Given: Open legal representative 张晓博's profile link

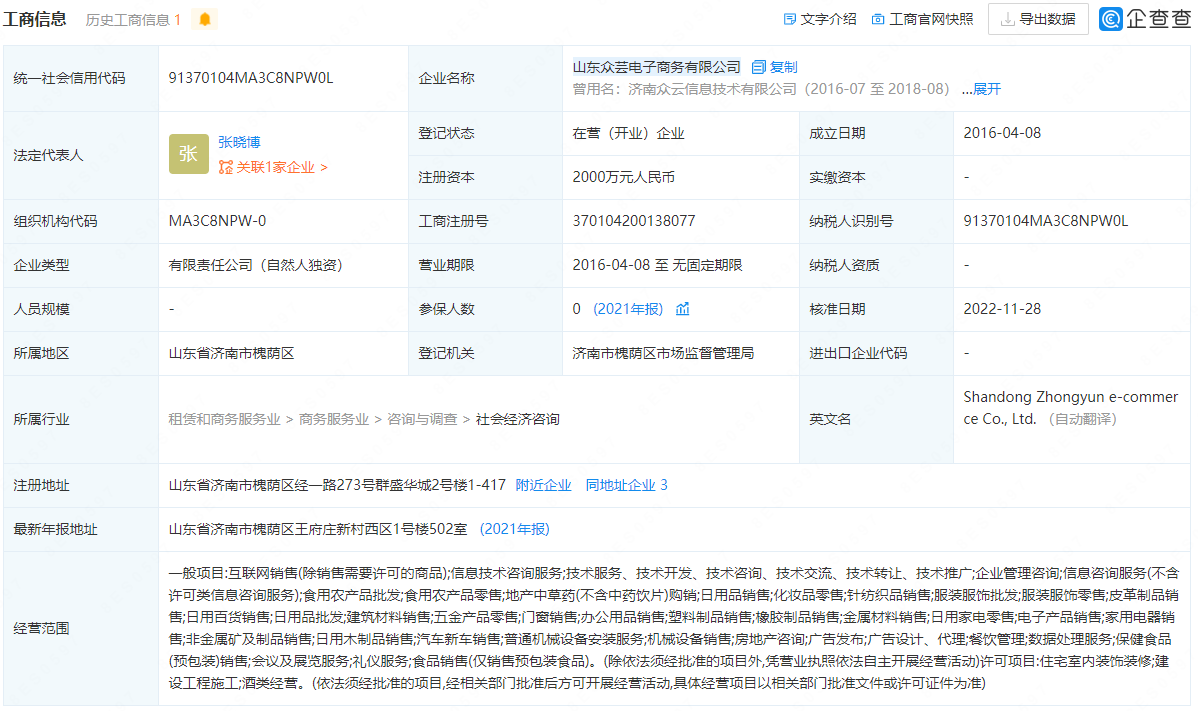Looking at the screenshot, I should [239, 142].
